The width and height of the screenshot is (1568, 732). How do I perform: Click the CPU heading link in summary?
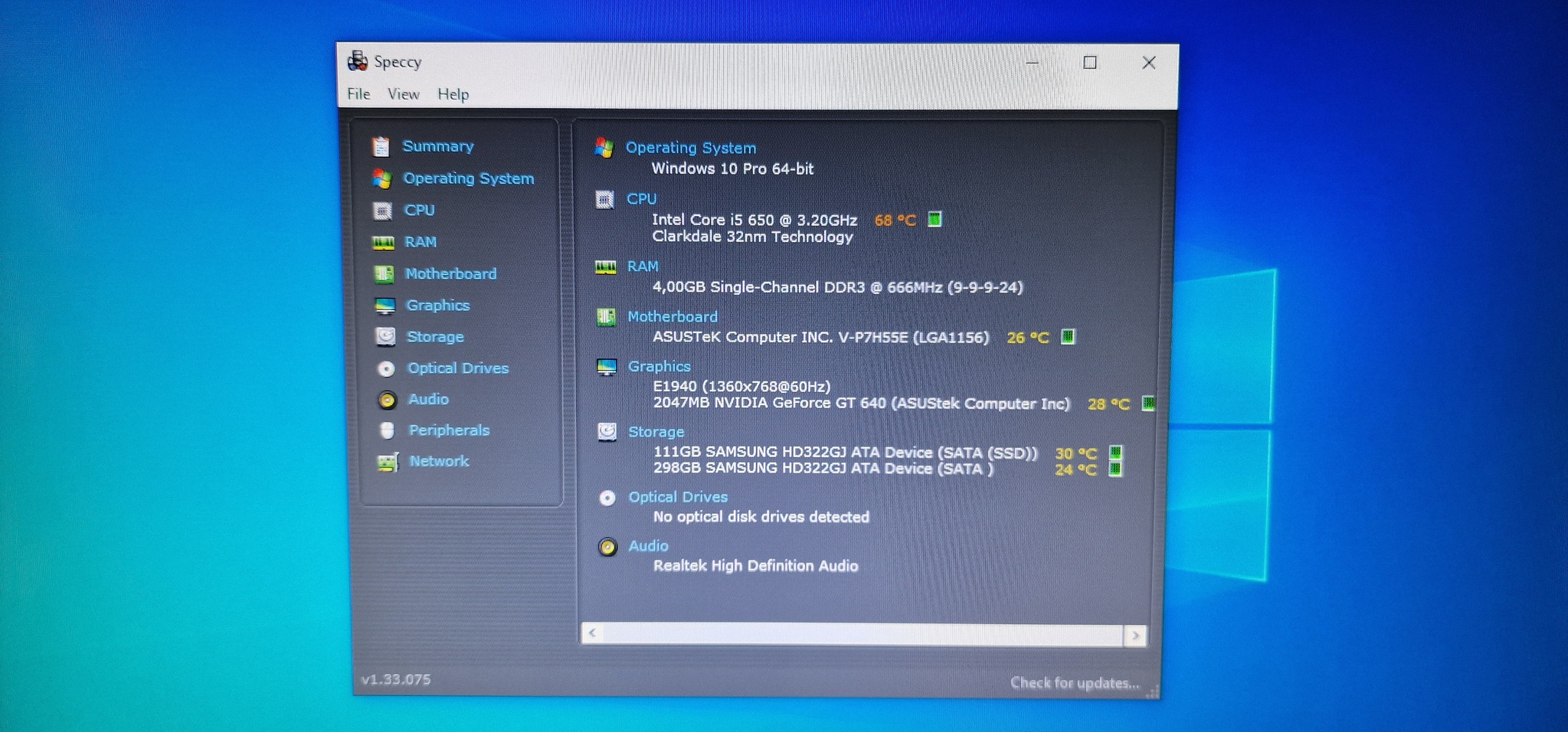tap(642, 199)
